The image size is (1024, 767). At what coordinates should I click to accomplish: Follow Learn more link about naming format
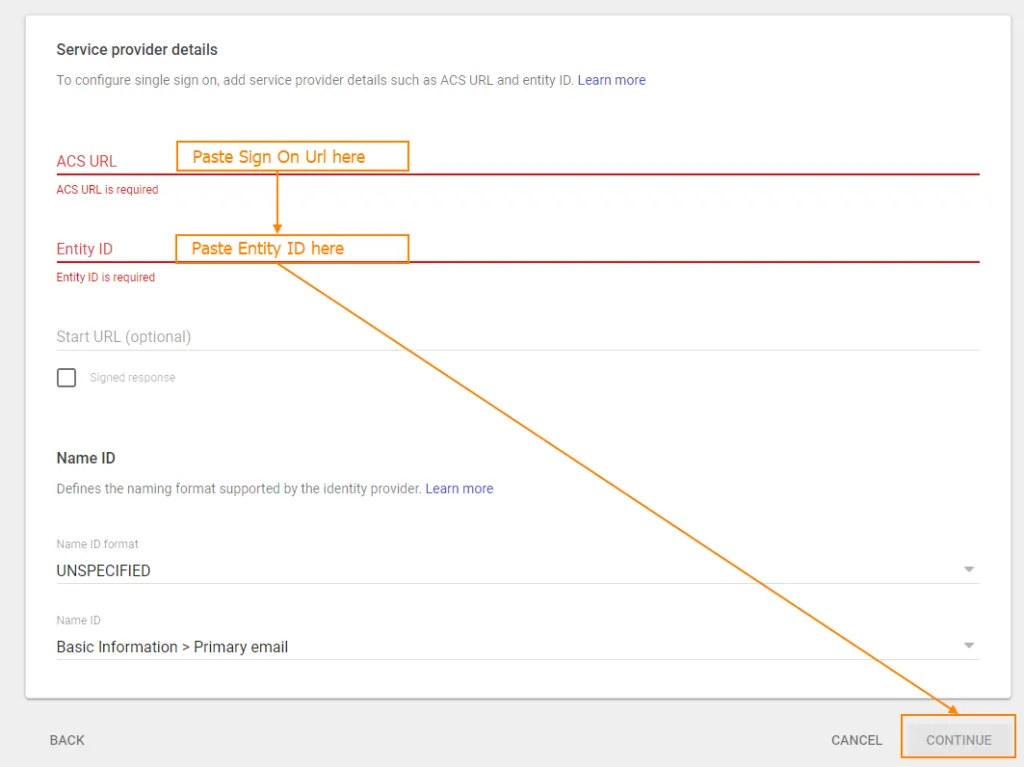(459, 489)
